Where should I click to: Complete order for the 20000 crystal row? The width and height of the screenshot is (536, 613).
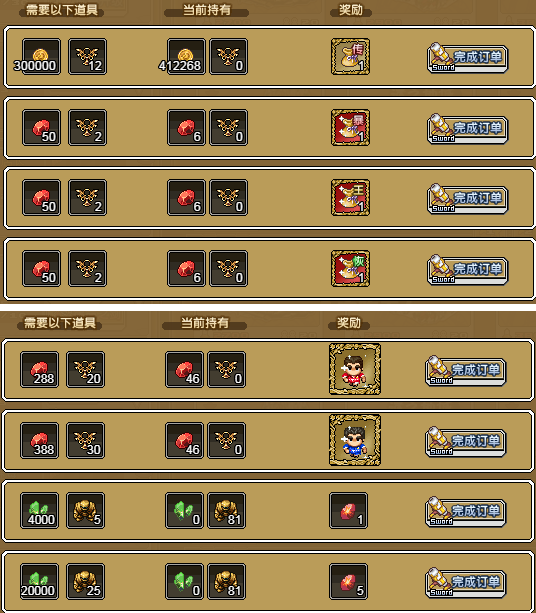point(465,583)
